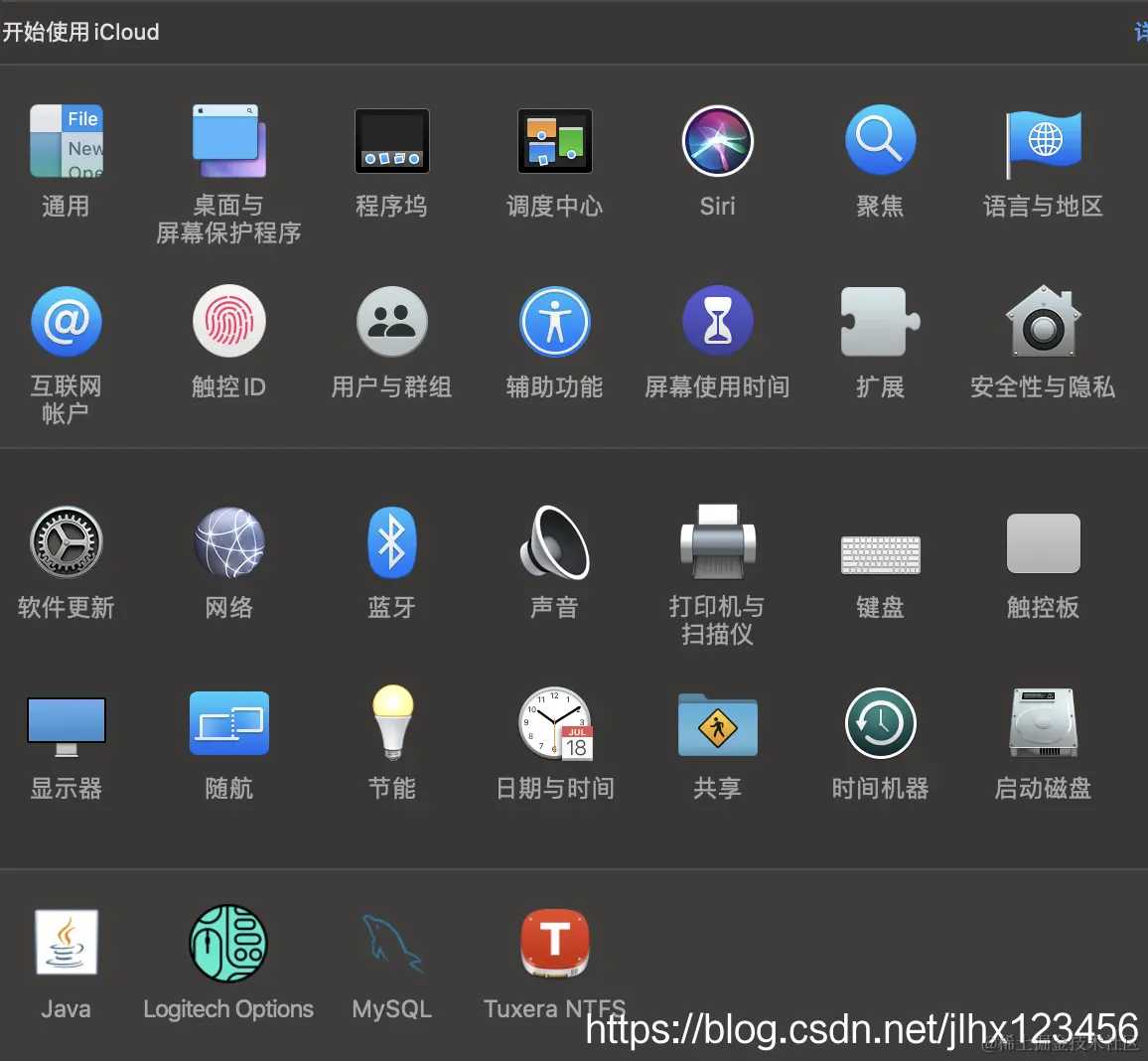Open Spotlight (聚焦) preferences
Image resolution: width=1148 pixels, height=1061 pixels.
[x=880, y=141]
